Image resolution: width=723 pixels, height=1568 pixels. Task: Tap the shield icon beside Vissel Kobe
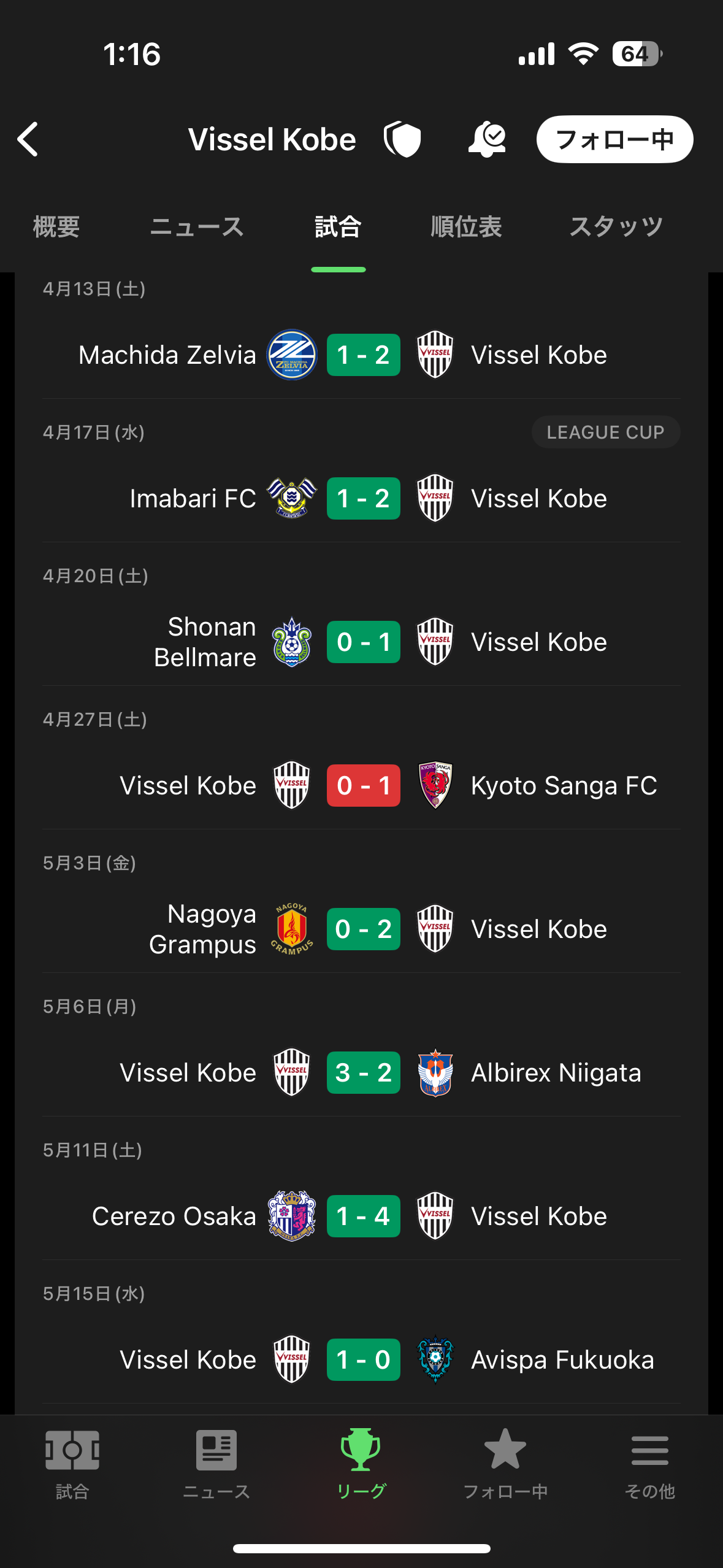[402, 139]
